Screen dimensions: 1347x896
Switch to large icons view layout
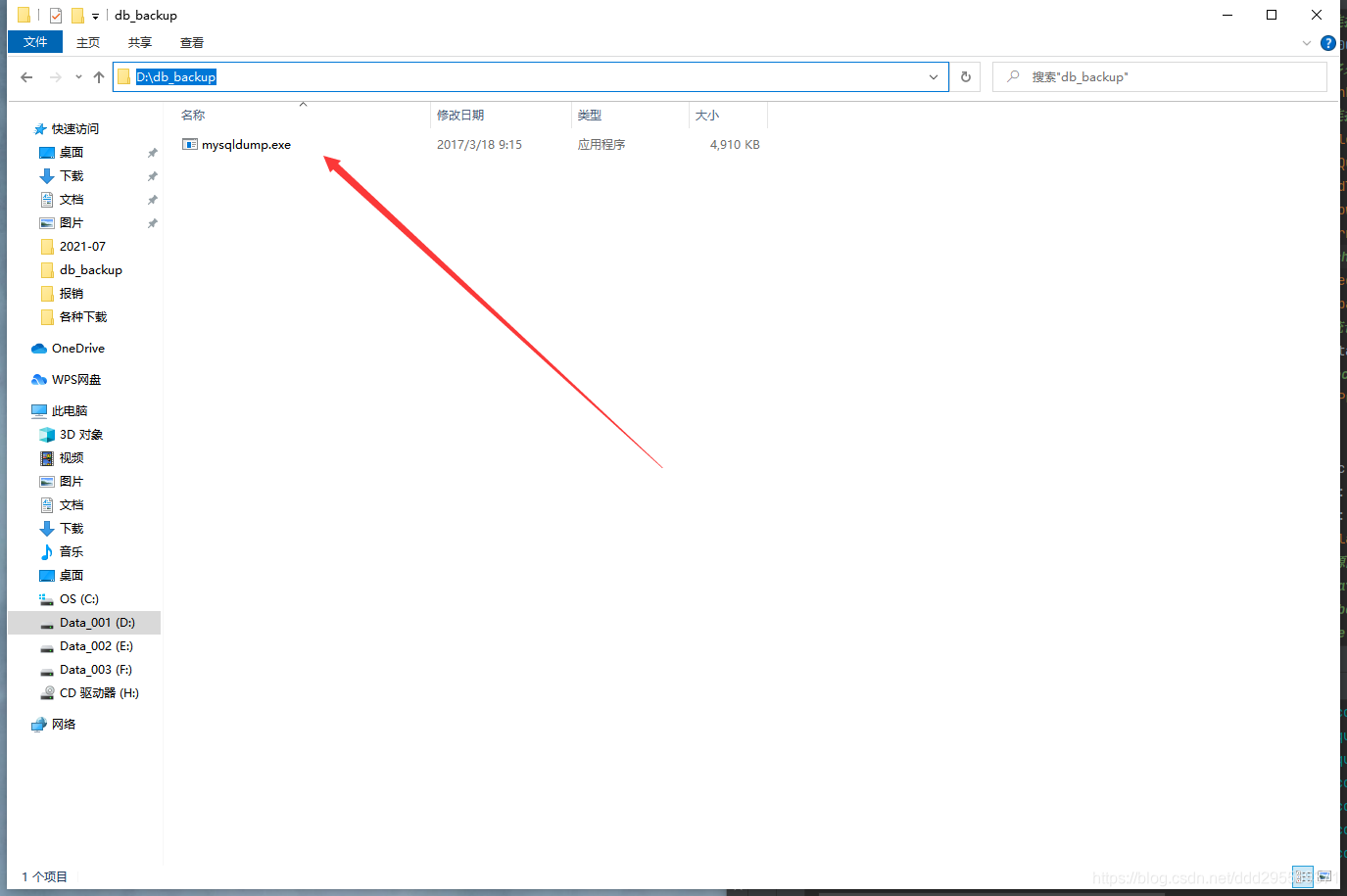(x=1324, y=876)
